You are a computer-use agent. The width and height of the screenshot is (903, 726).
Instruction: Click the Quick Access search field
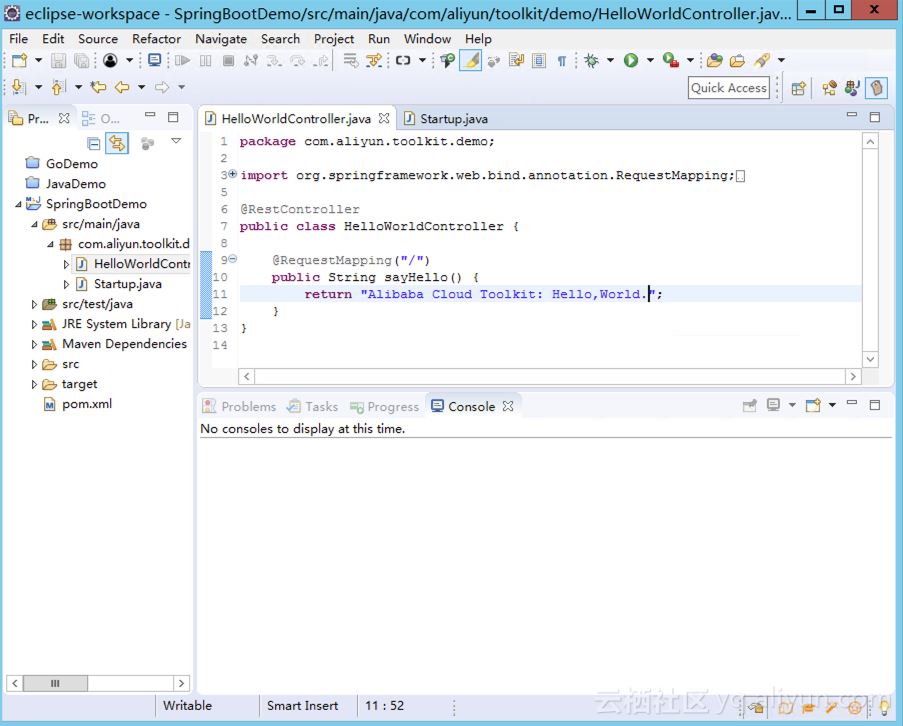tap(729, 88)
